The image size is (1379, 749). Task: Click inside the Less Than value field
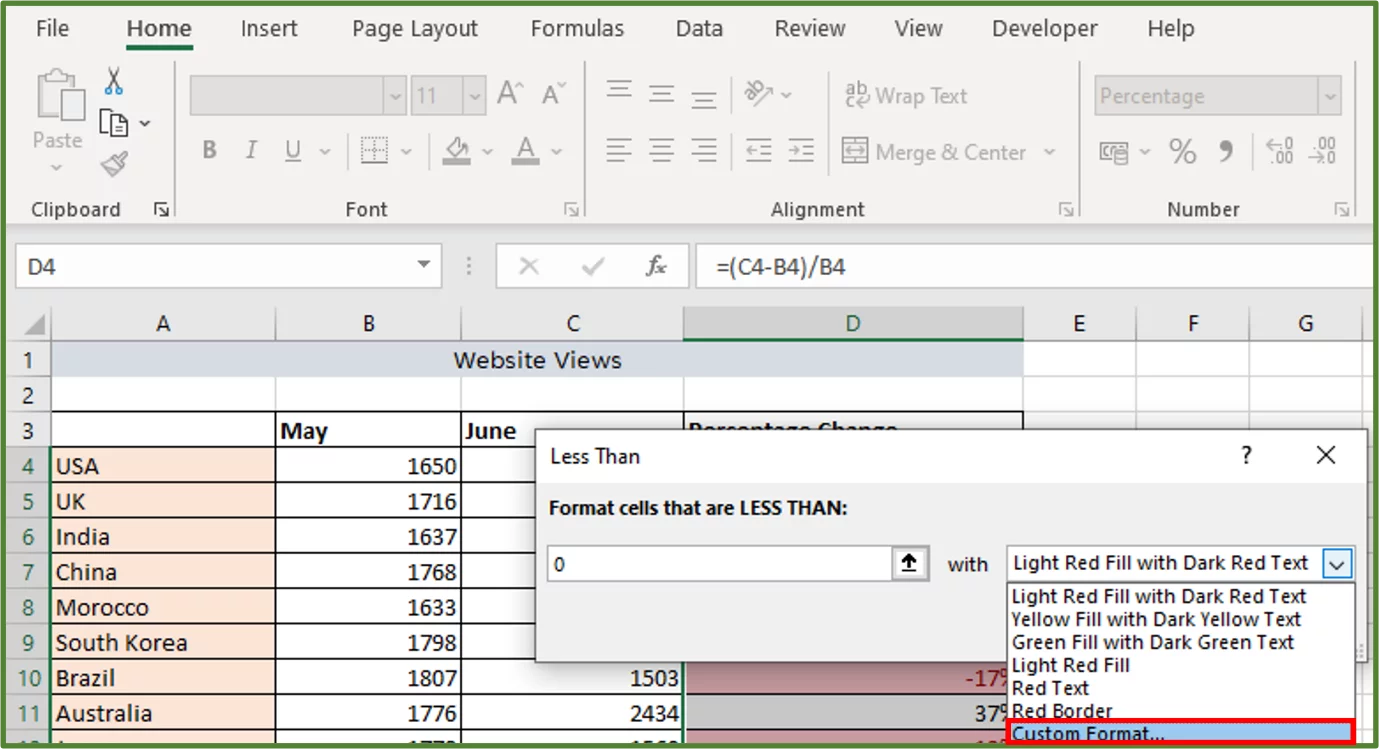coord(718,563)
